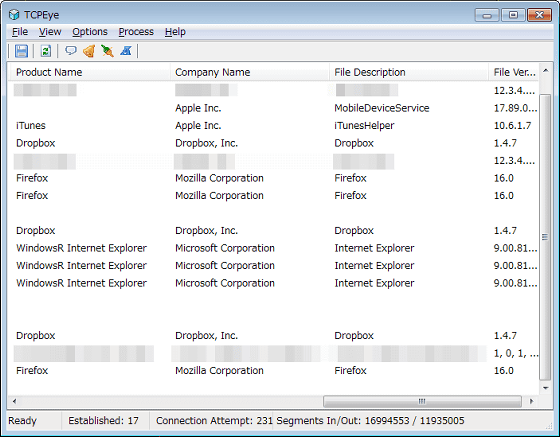Open the Help menu
Screen dimensions: 560x437
point(175,32)
